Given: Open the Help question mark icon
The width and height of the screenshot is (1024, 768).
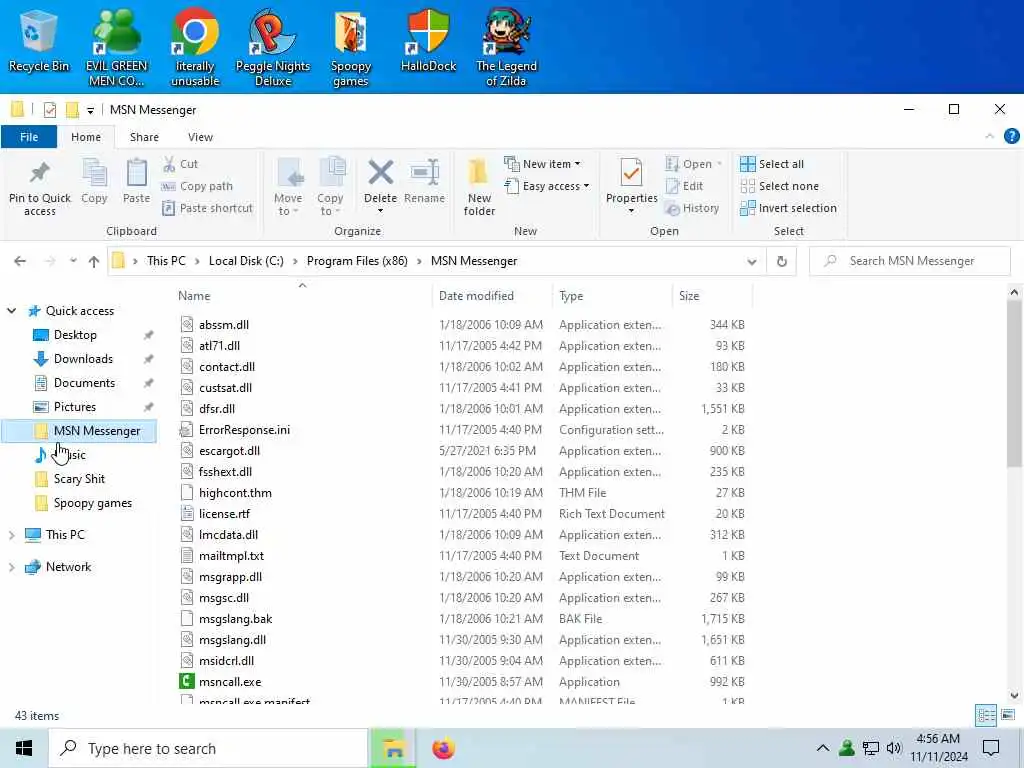Looking at the screenshot, I should tap(1012, 136).
